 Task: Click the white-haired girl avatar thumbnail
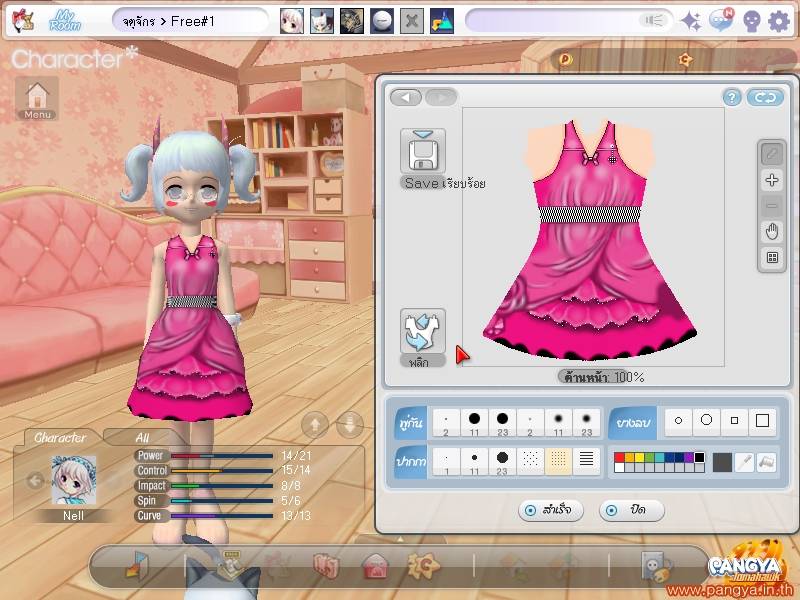tap(291, 21)
